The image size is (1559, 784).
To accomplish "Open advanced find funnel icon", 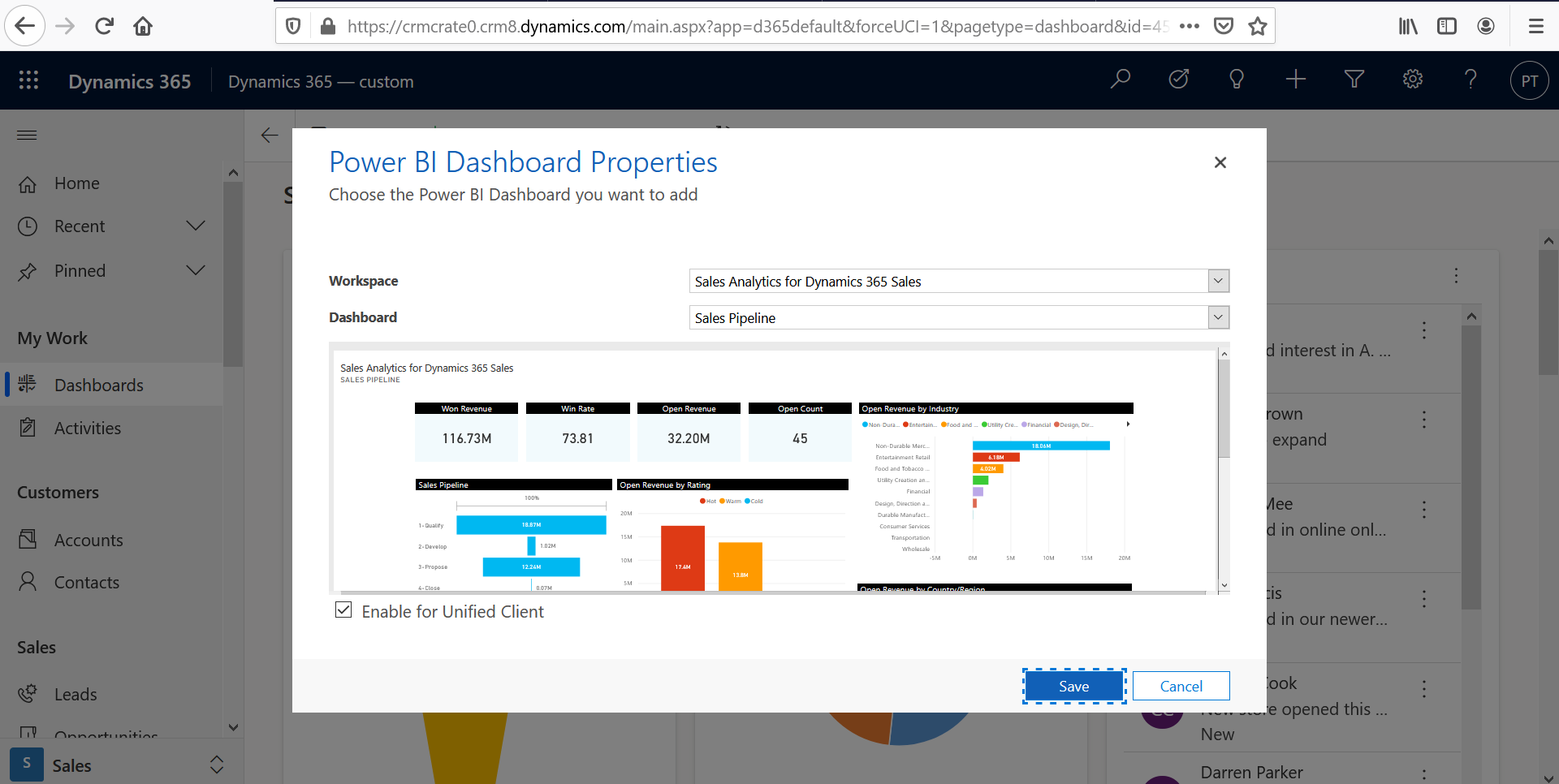I will 1354,80.
